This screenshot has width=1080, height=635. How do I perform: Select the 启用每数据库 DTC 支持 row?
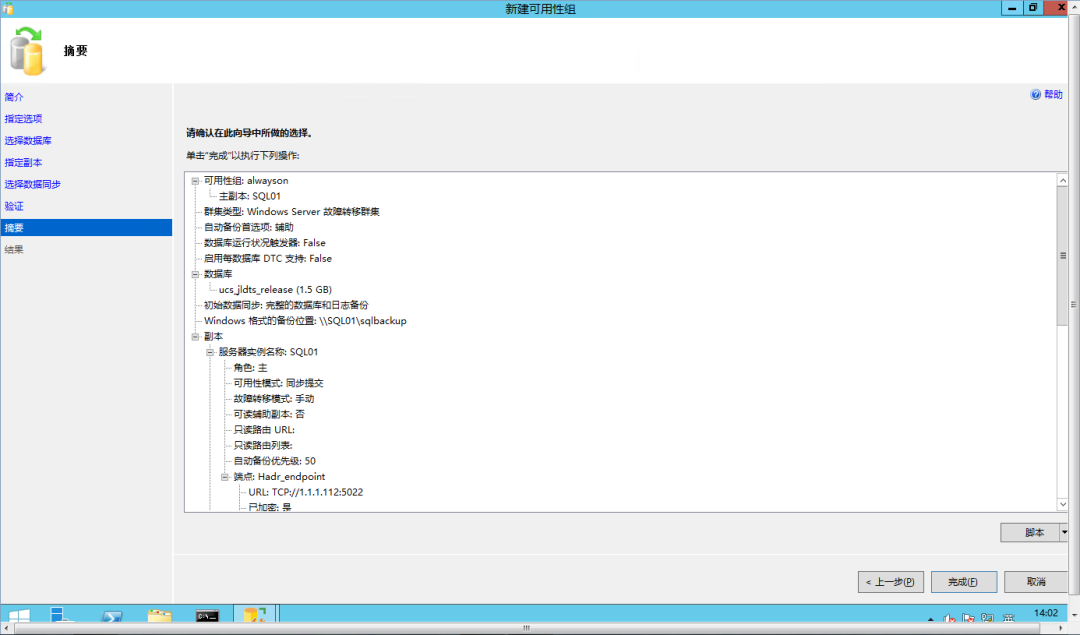coord(267,258)
